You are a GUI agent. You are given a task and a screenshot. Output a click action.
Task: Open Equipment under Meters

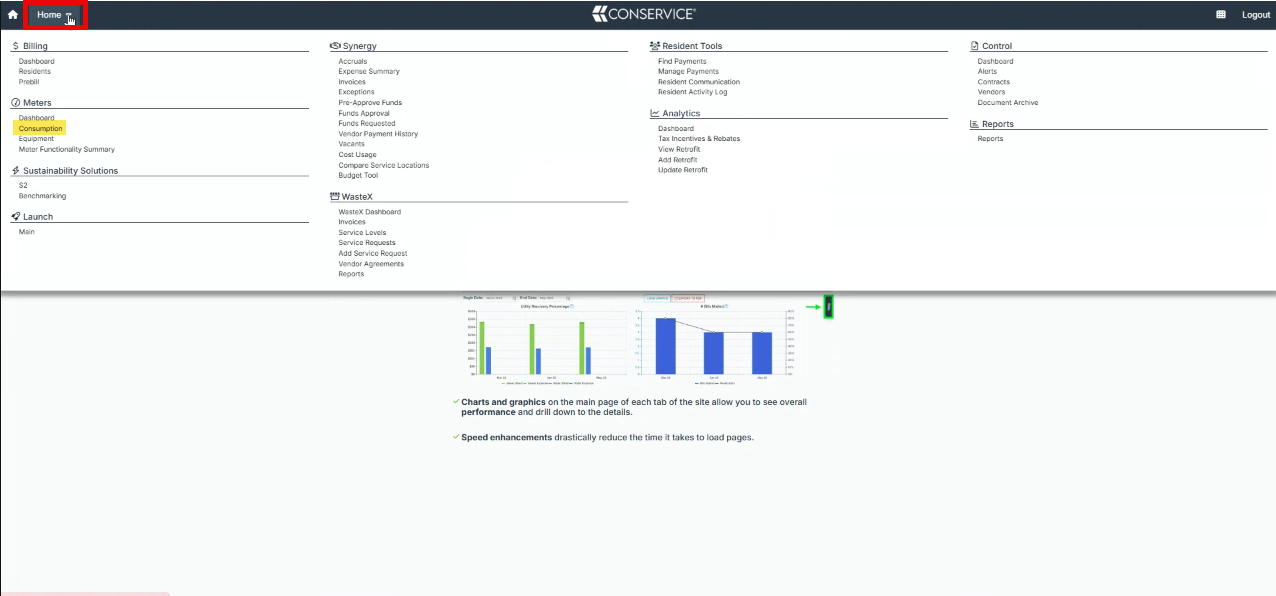click(x=37, y=139)
